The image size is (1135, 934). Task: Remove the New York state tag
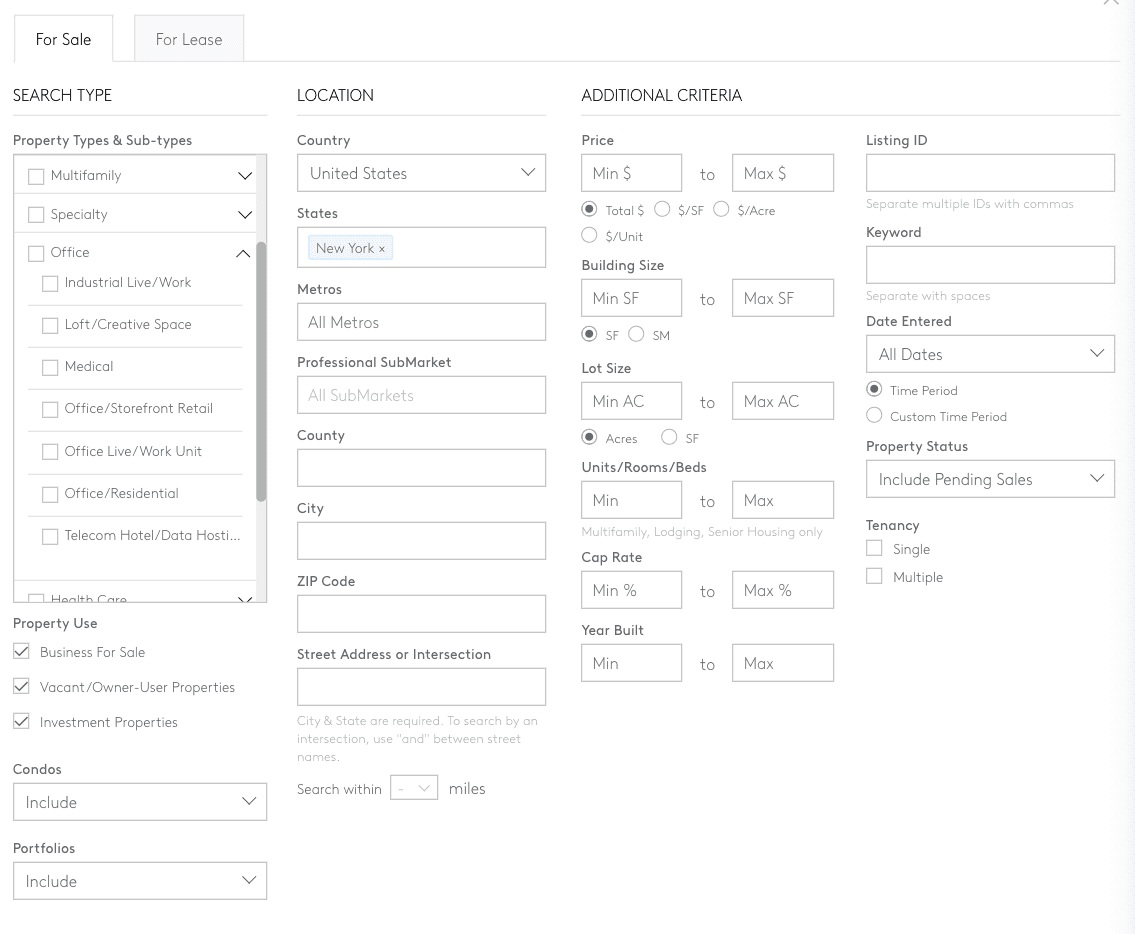click(x=381, y=249)
